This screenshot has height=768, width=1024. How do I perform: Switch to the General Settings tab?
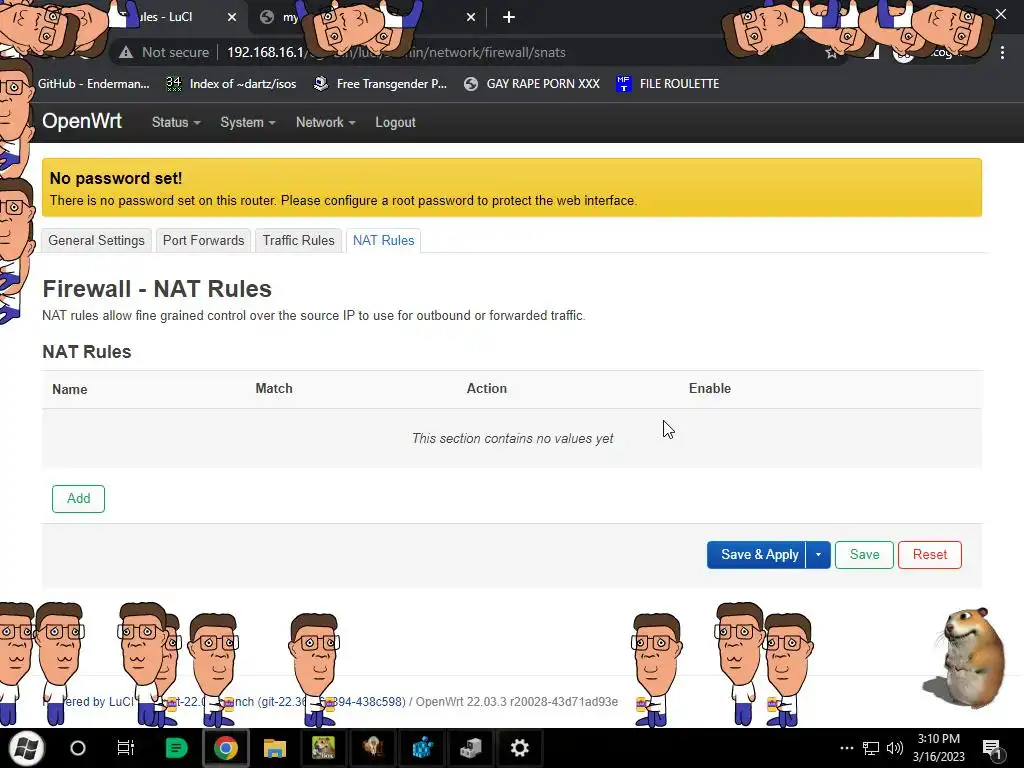pos(97,240)
